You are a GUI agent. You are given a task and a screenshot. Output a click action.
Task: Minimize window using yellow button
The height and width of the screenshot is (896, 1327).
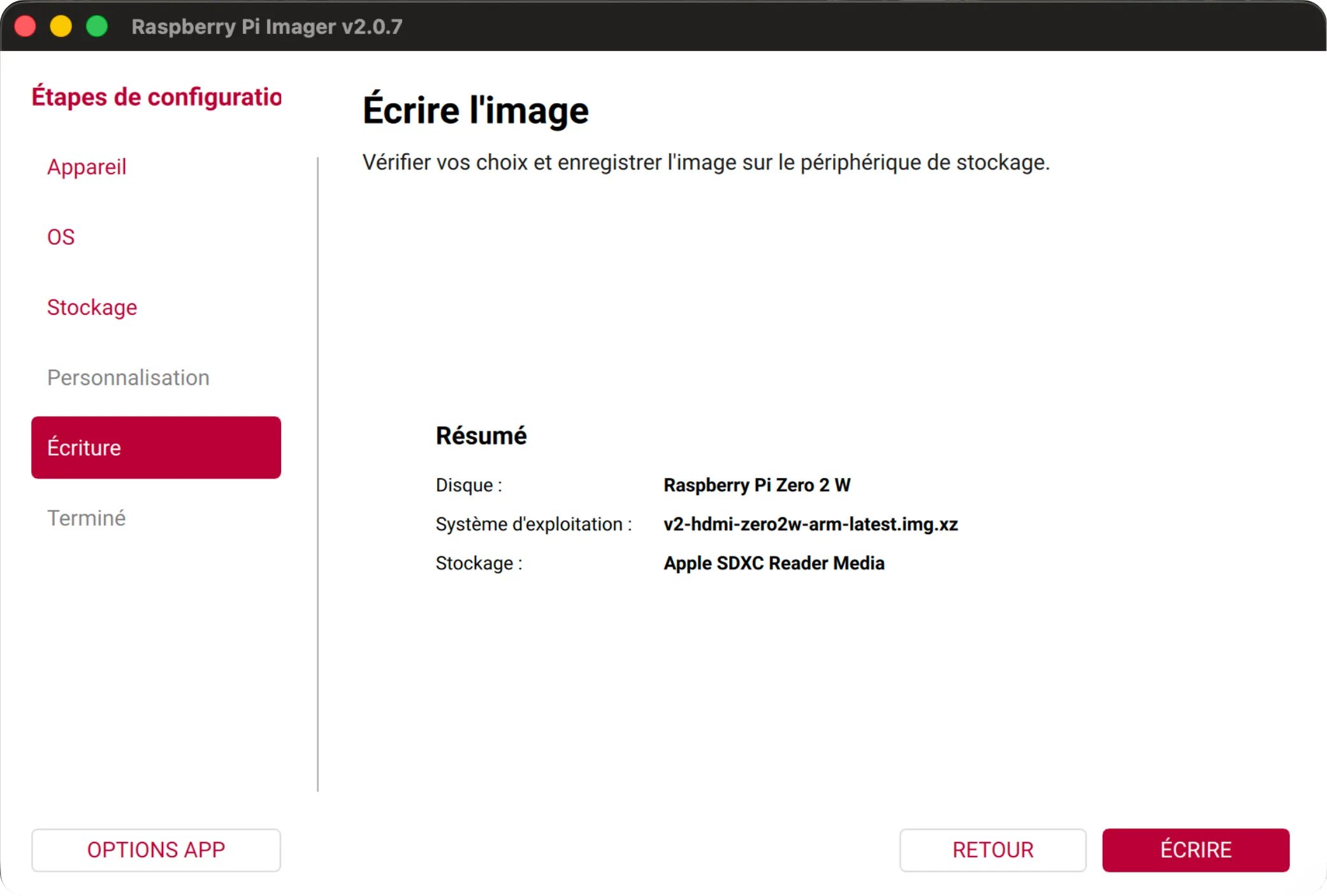tap(61, 26)
